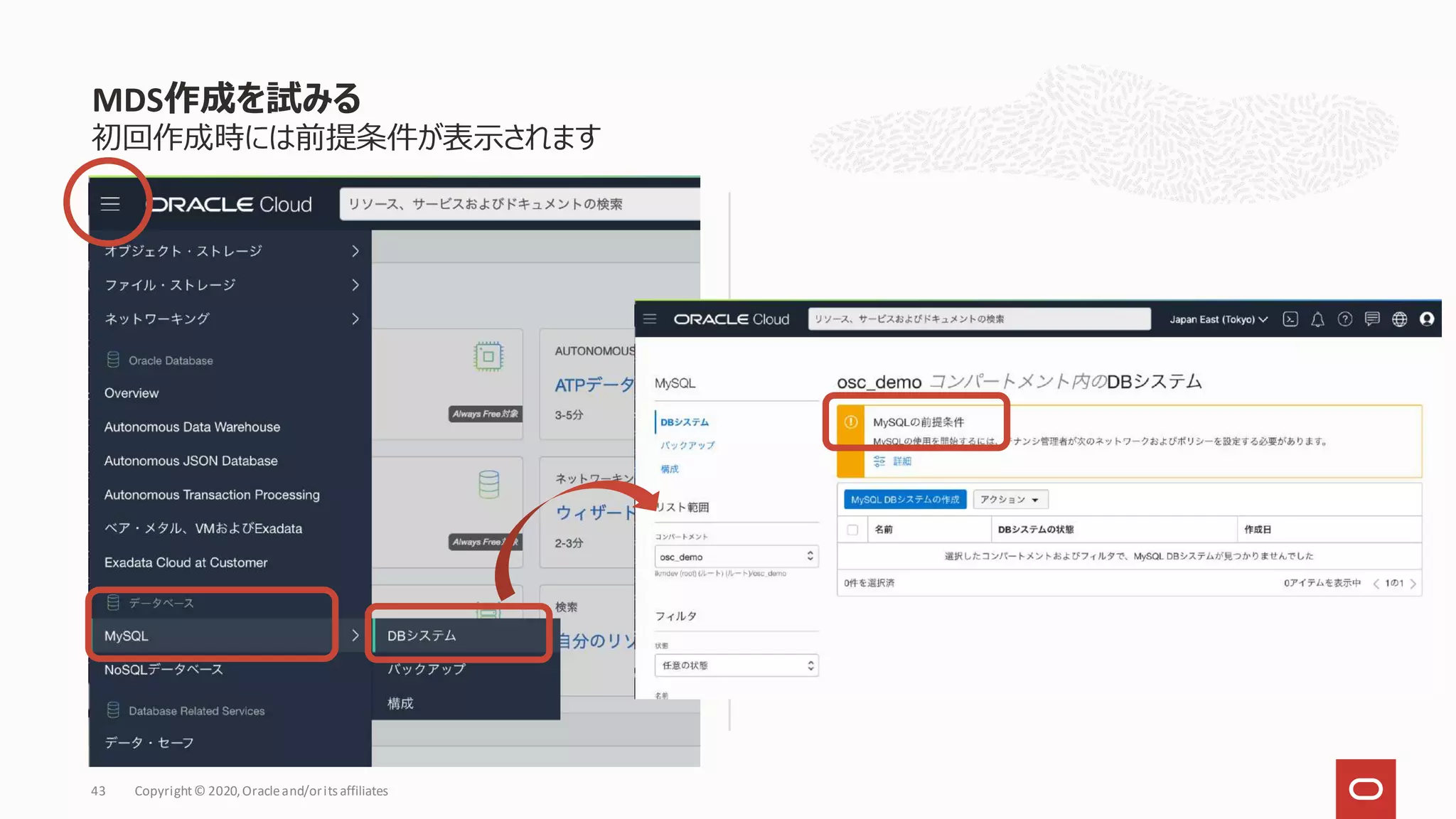Select Exadata Cloud at Customer menu item
Image resolution: width=1456 pixels, height=819 pixels.
coord(186,562)
